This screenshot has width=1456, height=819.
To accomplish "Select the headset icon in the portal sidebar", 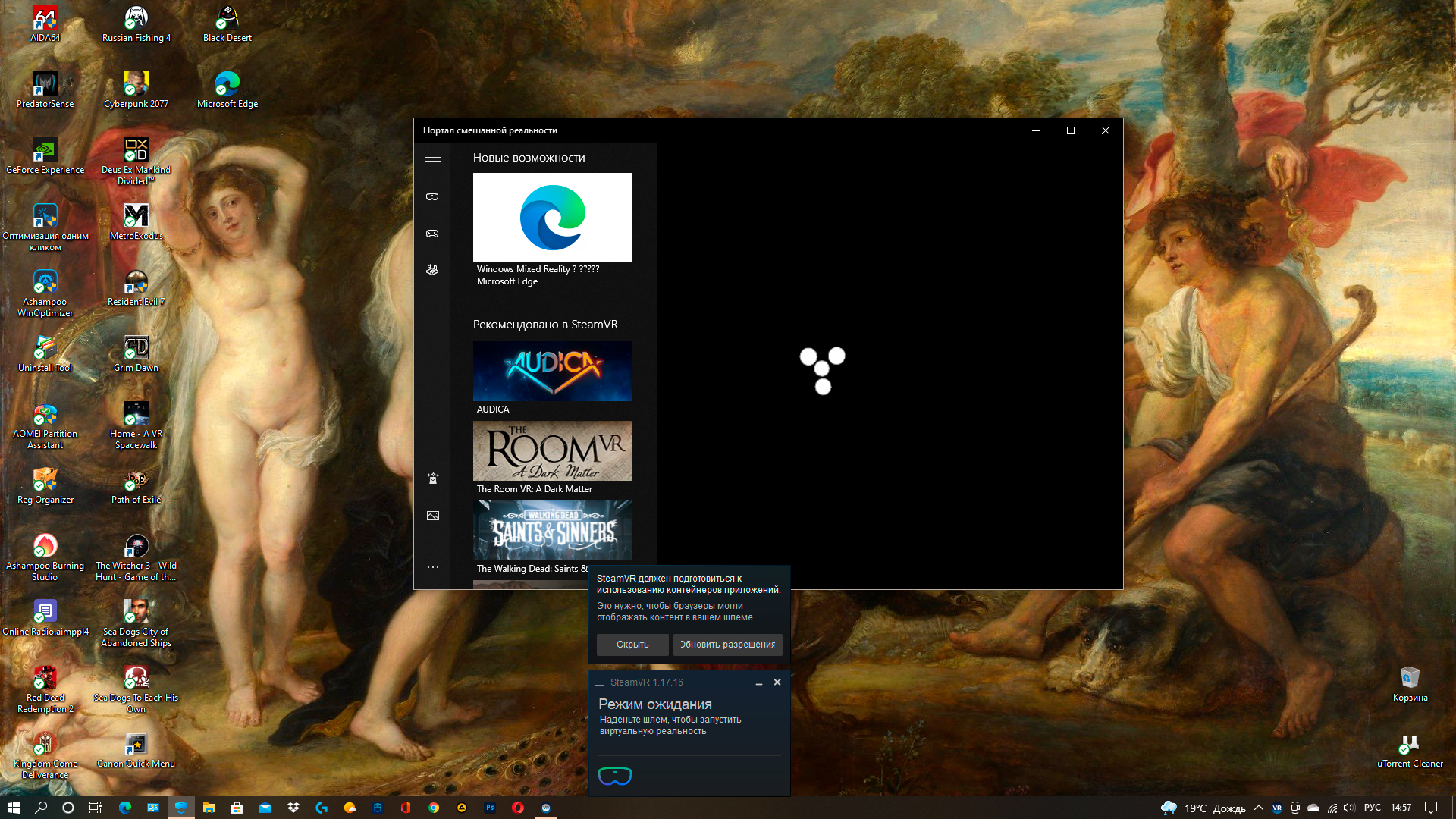I will tap(432, 197).
